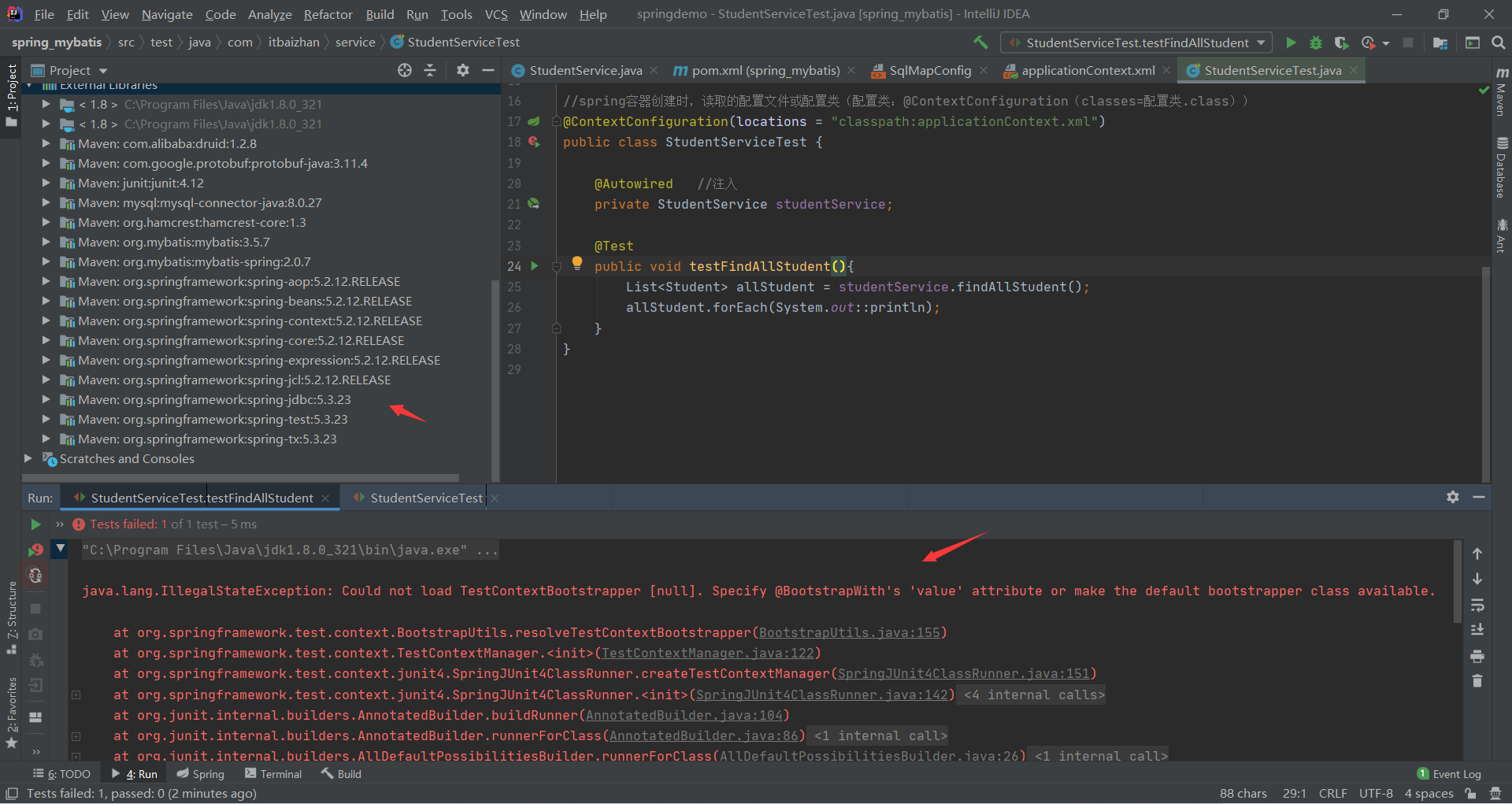
Task: Open the Event Log
Action: pos(1449,774)
